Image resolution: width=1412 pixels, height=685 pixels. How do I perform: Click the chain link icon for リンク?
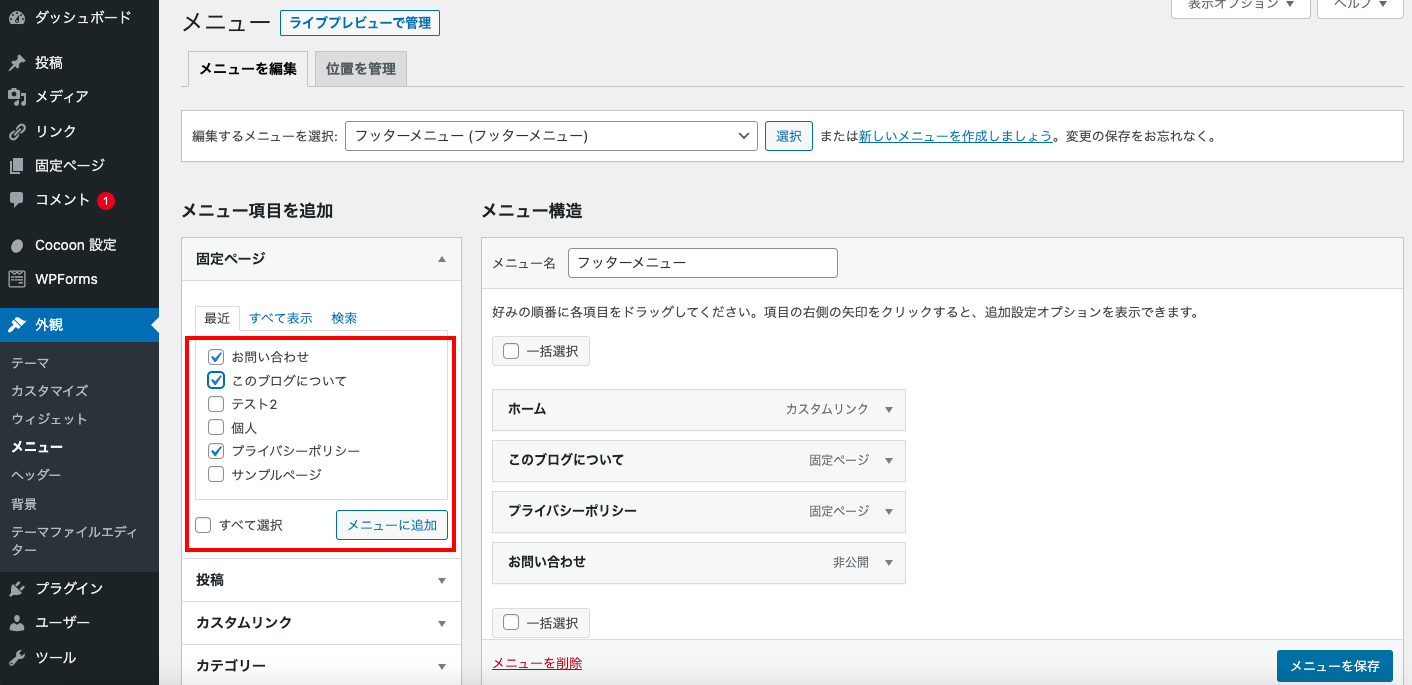[x=17, y=131]
